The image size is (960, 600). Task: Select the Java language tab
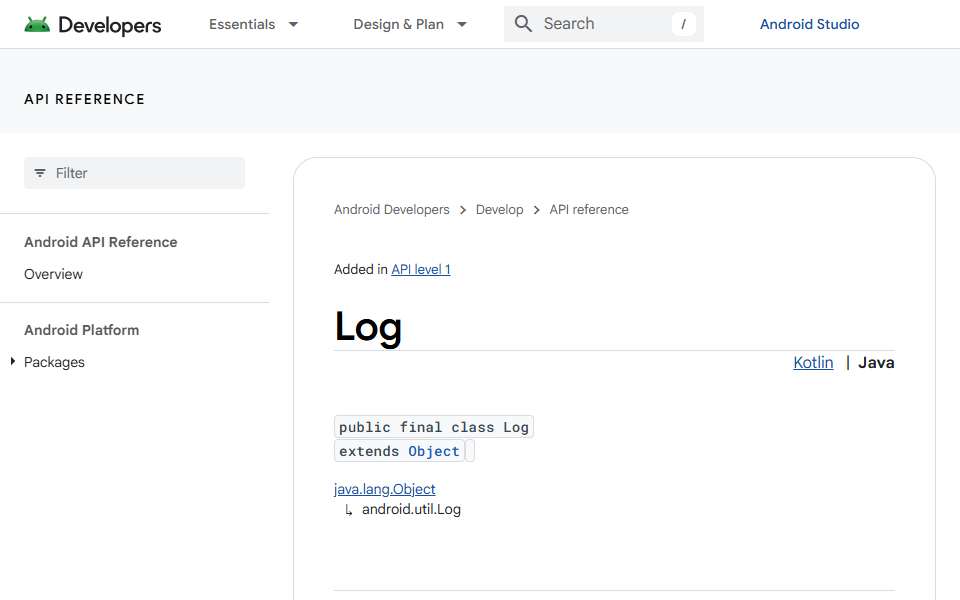(x=876, y=362)
